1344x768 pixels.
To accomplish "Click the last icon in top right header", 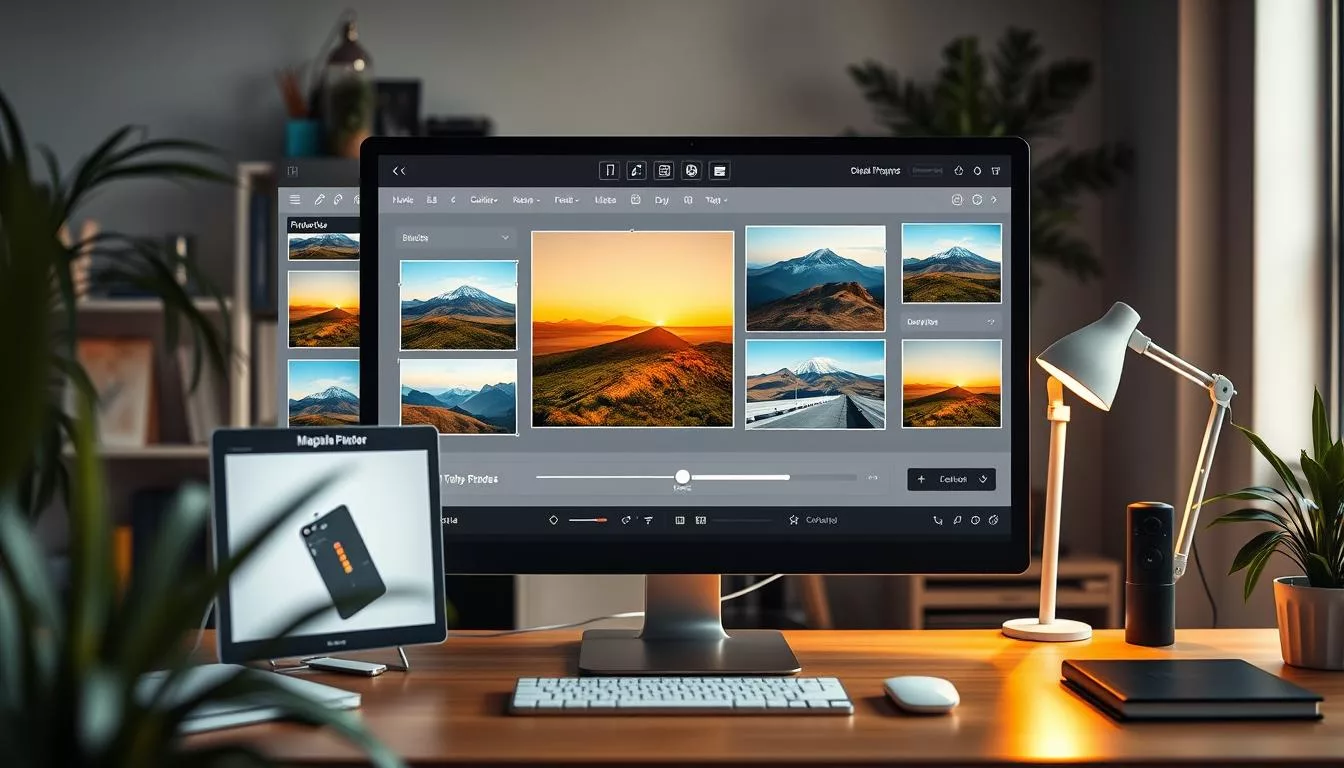I will (x=996, y=171).
